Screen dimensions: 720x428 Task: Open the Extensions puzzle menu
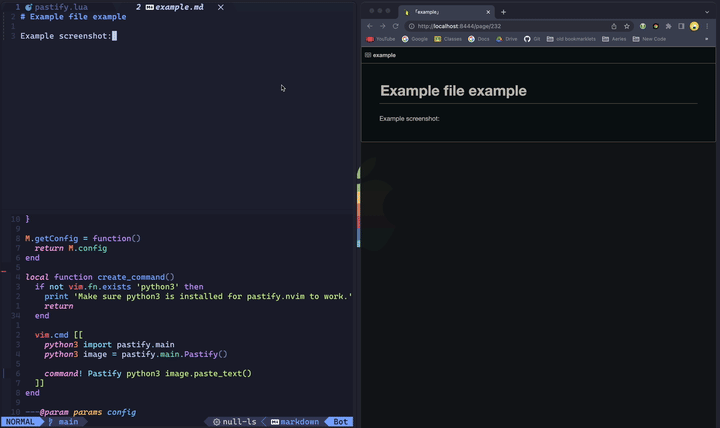[x=669, y=26]
